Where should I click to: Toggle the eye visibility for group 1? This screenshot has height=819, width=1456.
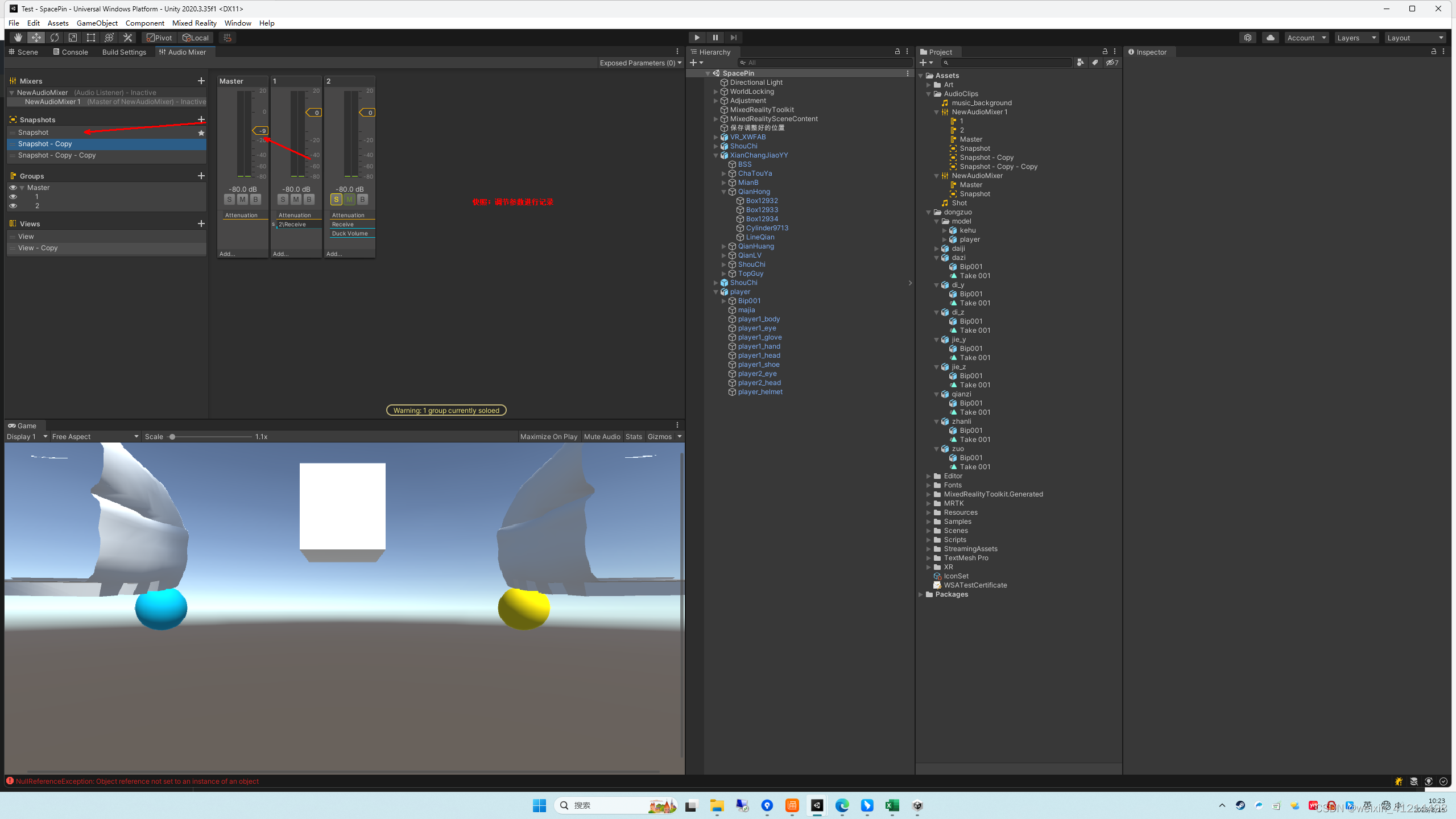pyautogui.click(x=13, y=196)
